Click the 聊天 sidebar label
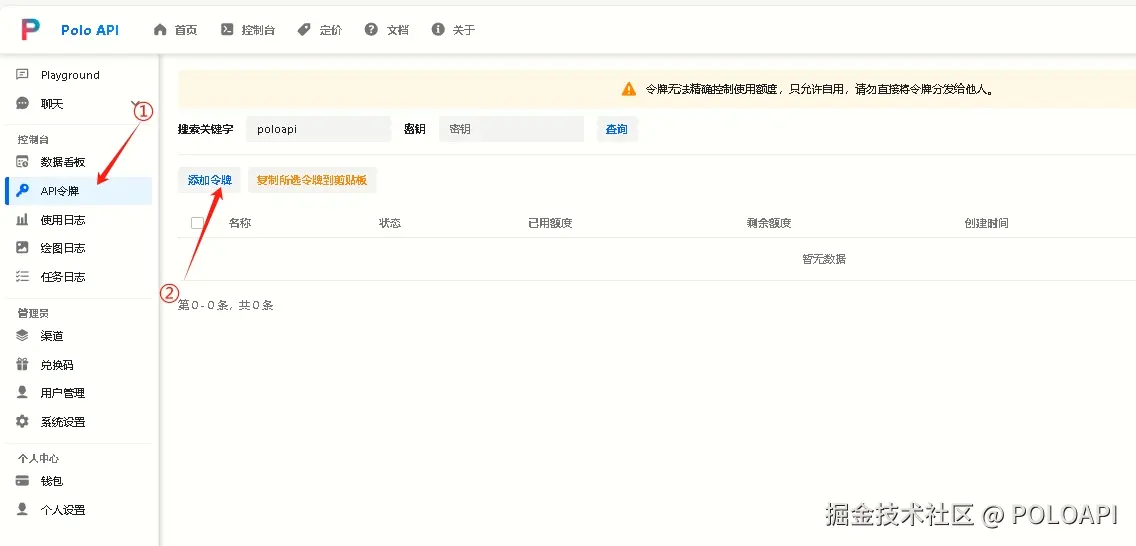Viewport: 1136px width, 546px height. click(52, 104)
